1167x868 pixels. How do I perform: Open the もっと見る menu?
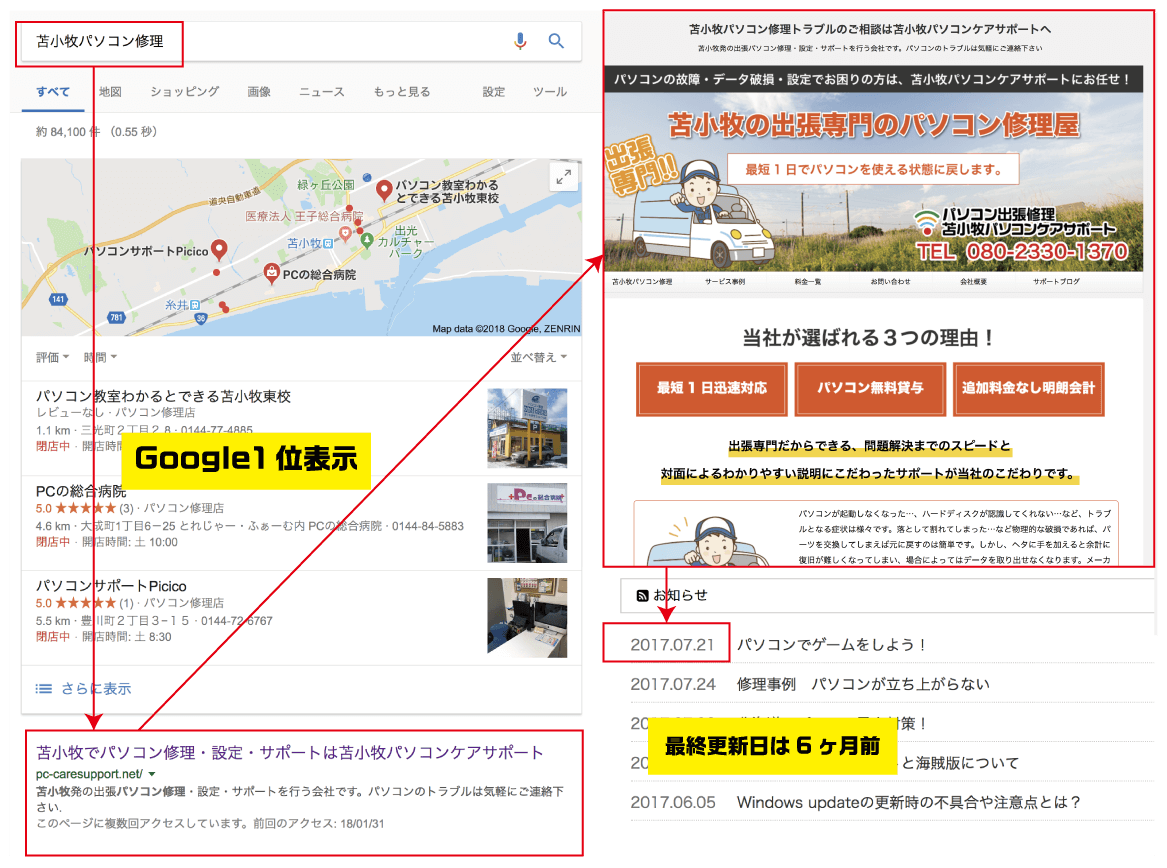coord(402,92)
